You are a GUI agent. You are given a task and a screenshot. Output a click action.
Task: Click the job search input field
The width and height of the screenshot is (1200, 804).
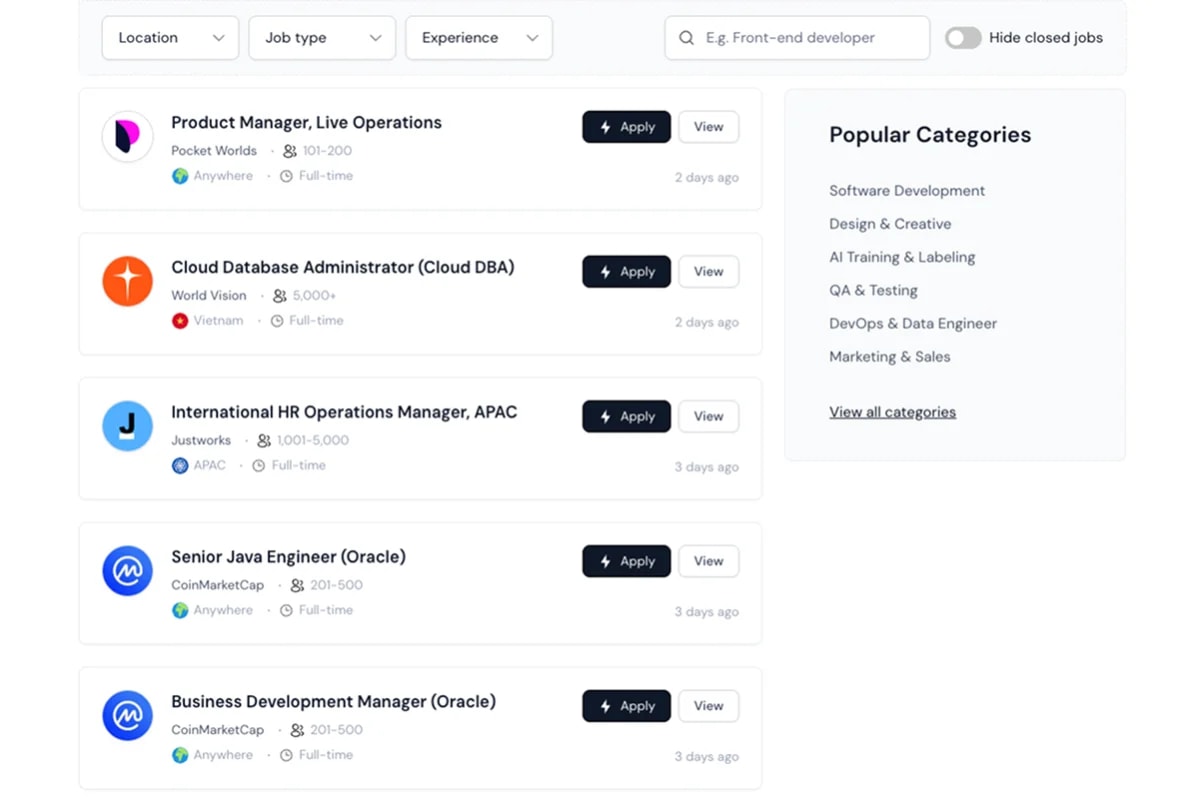(x=810, y=38)
